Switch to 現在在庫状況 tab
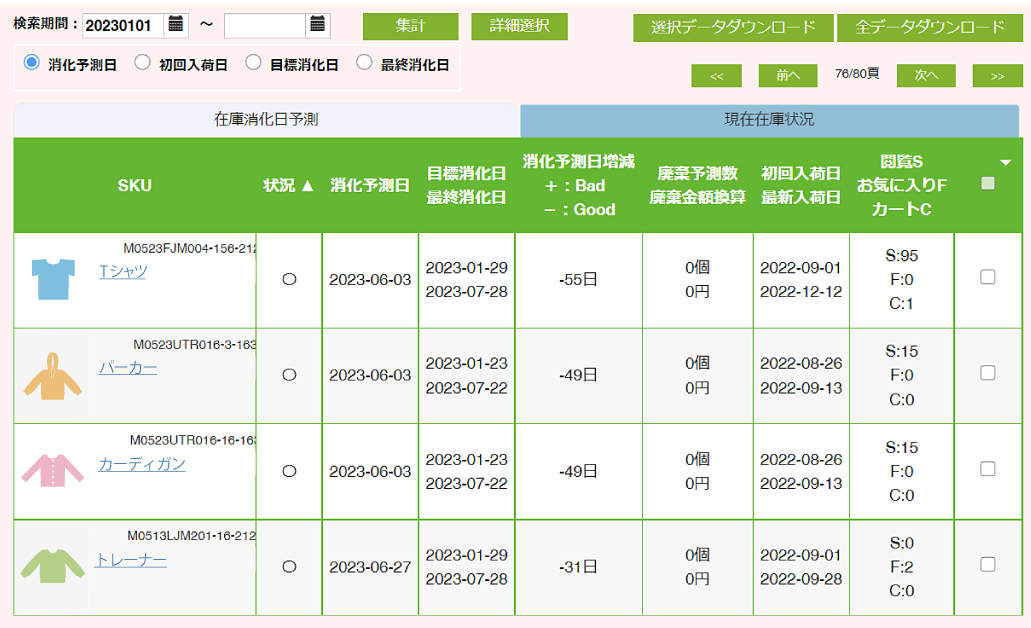 769,120
